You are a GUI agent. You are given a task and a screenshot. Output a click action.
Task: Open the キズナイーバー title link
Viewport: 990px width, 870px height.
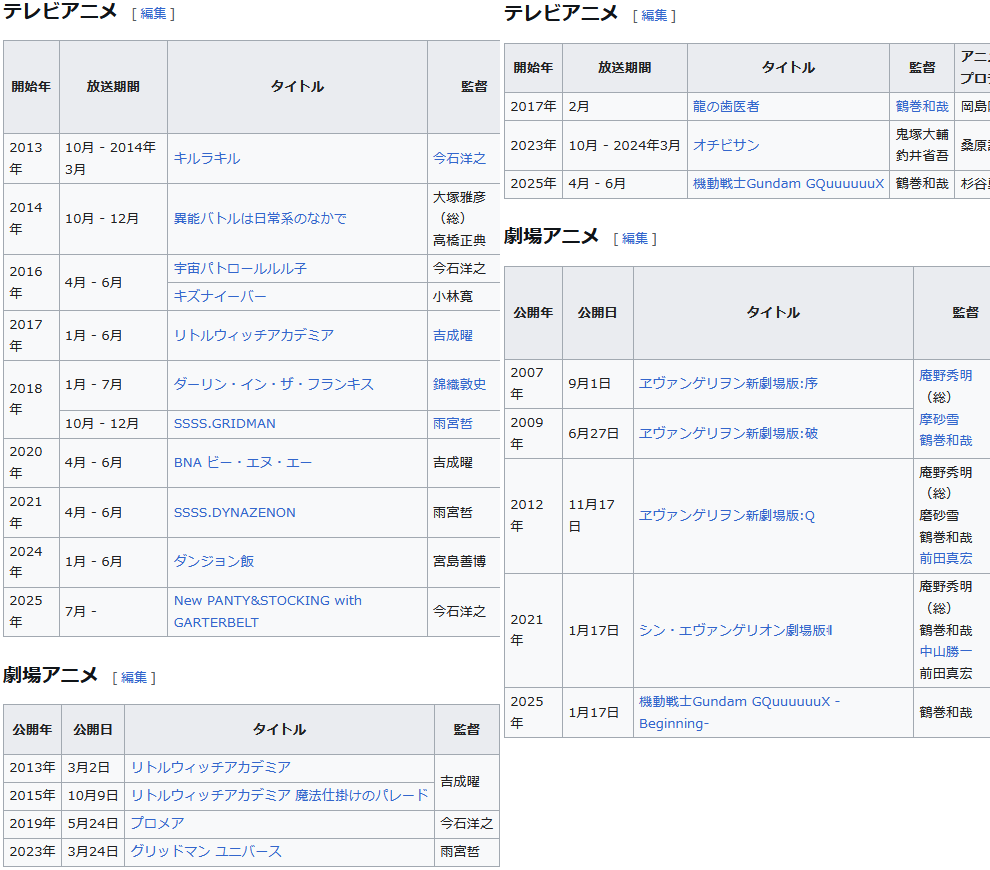220,296
